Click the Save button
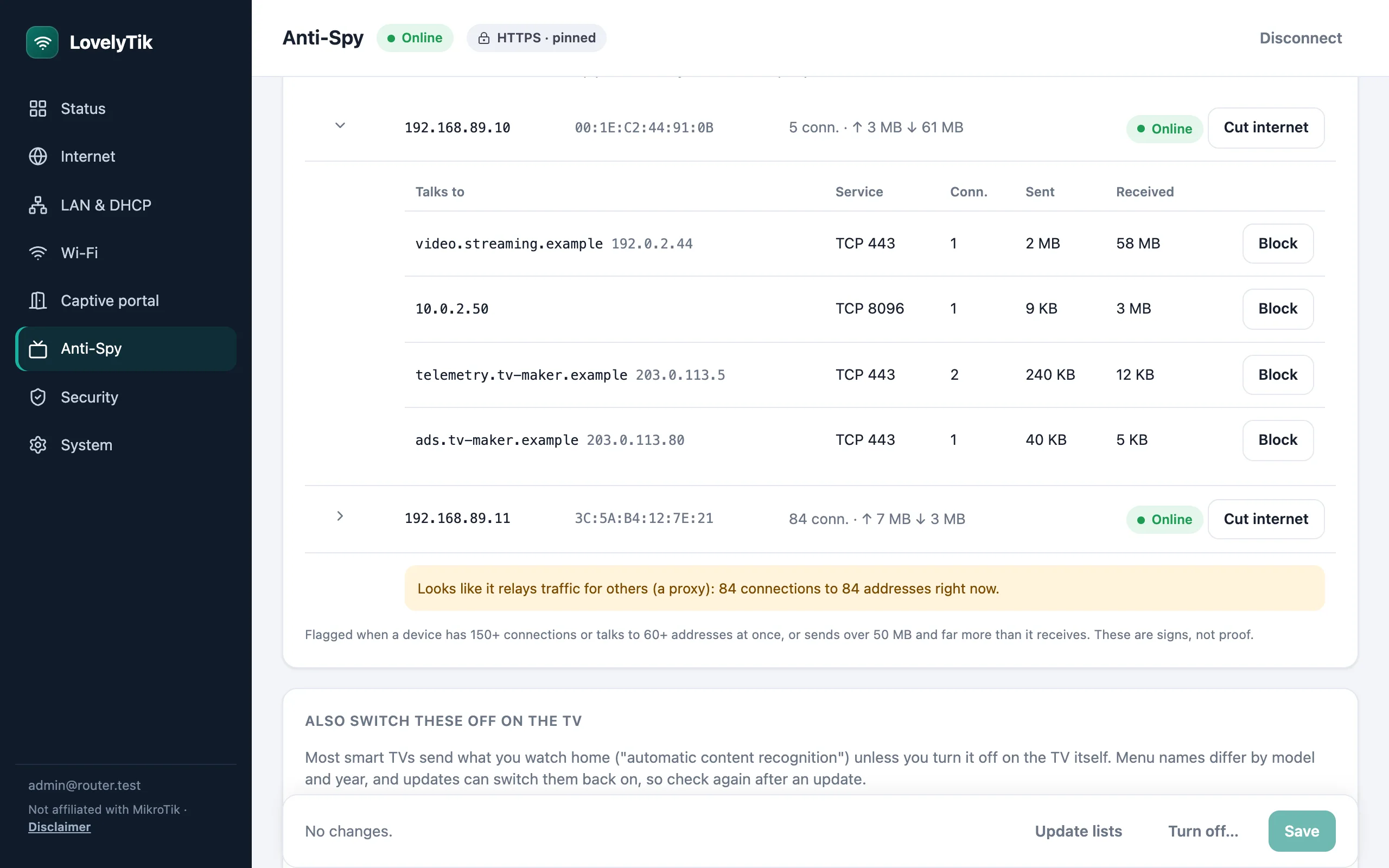 click(x=1302, y=831)
